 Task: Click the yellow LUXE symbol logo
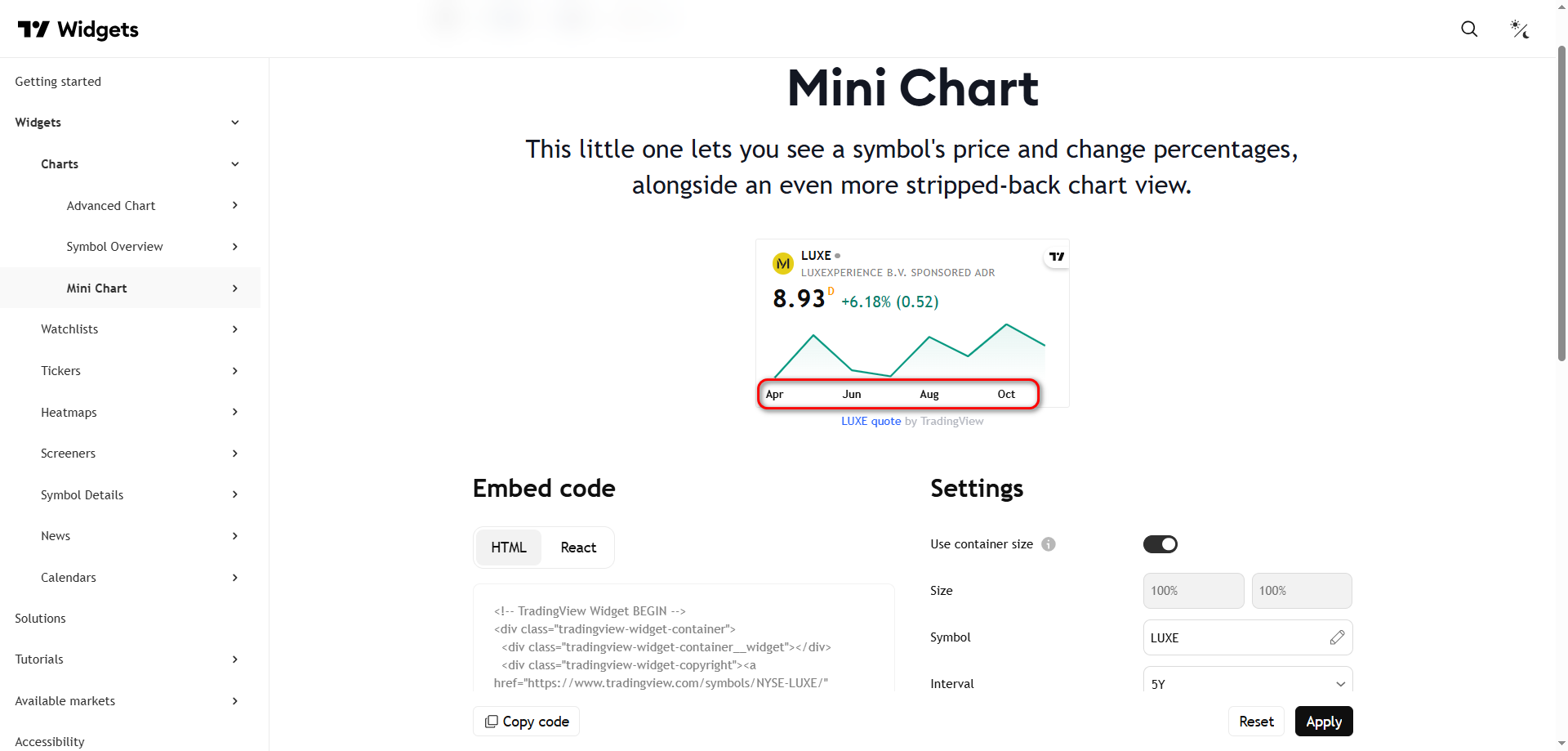pos(783,263)
